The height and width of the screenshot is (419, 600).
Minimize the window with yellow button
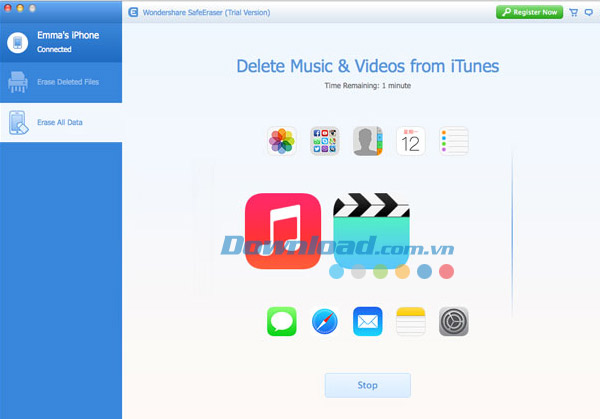click(x=20, y=8)
